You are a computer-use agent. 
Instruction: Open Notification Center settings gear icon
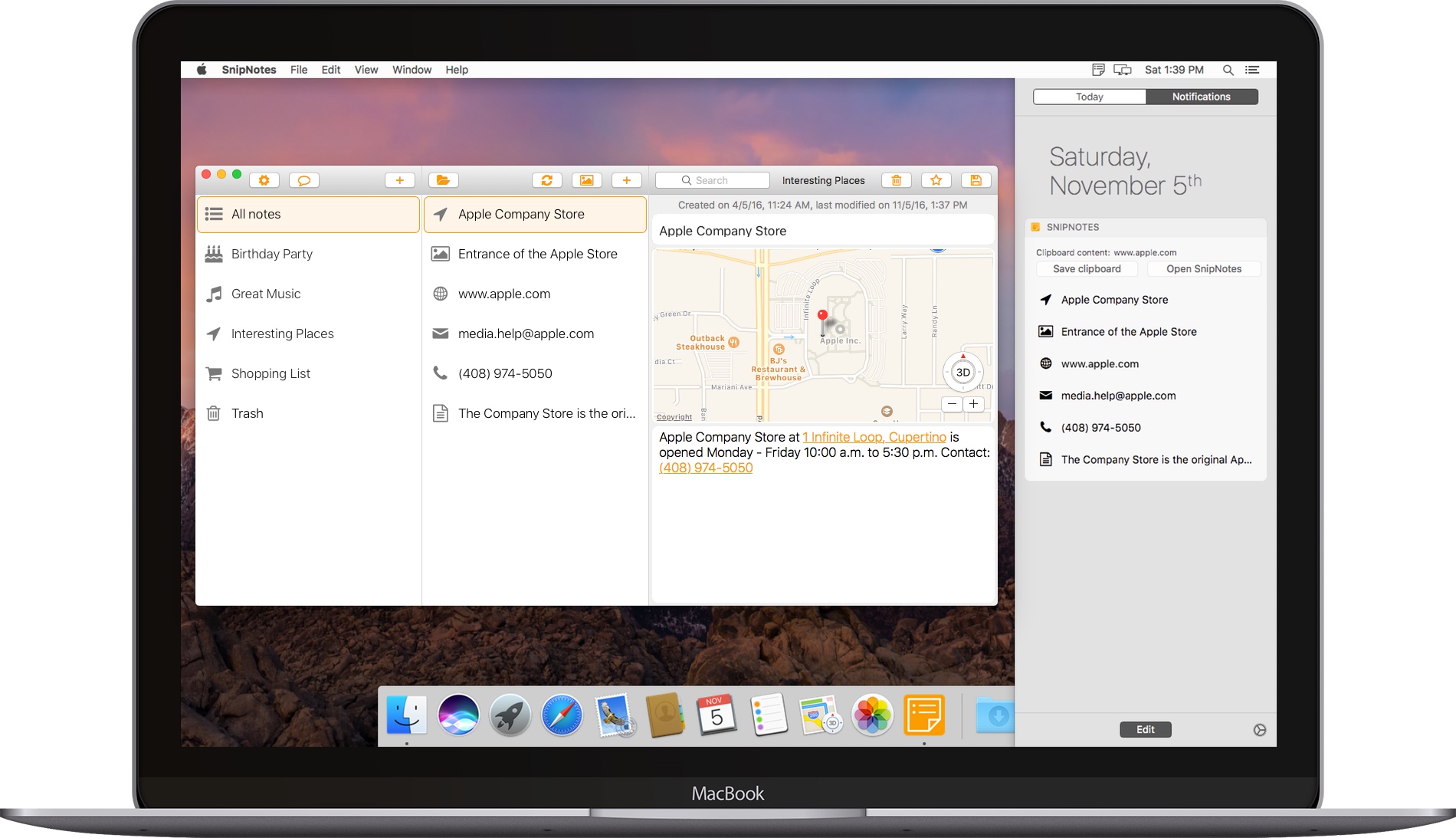(1260, 730)
